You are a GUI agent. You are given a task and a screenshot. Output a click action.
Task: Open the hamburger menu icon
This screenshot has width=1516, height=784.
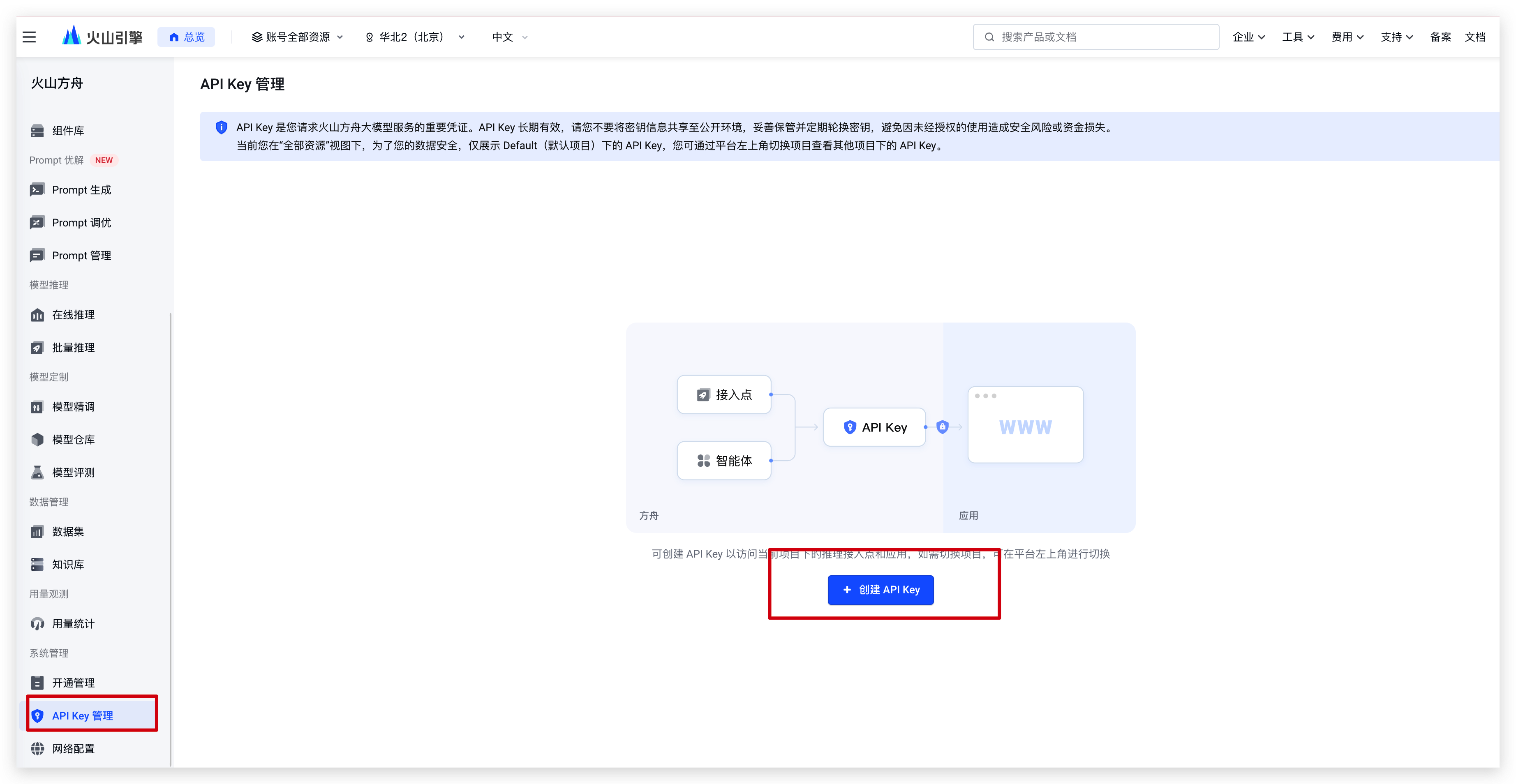point(29,37)
